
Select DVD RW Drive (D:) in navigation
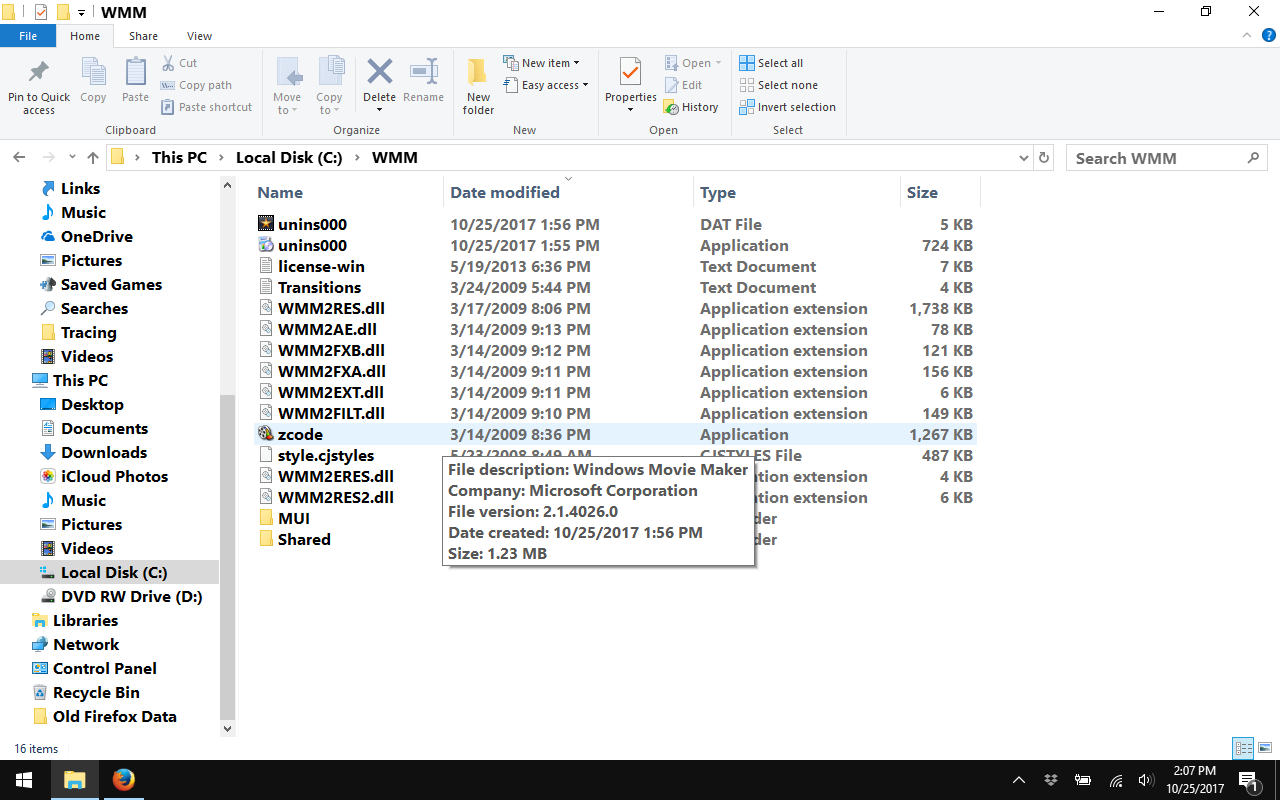(x=131, y=597)
